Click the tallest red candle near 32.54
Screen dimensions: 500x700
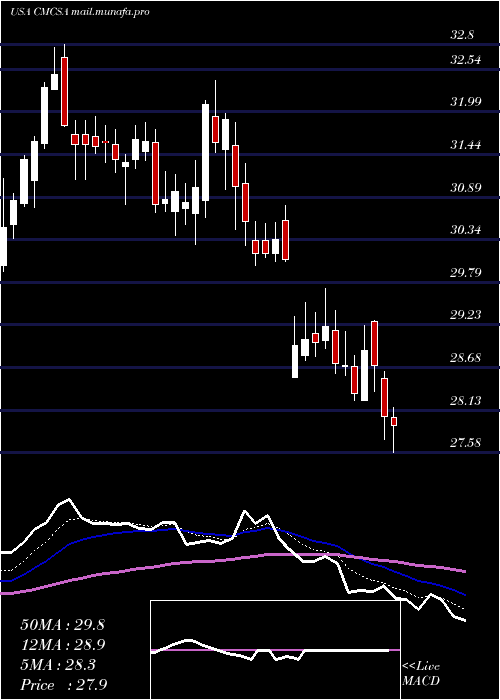[x=65, y=92]
